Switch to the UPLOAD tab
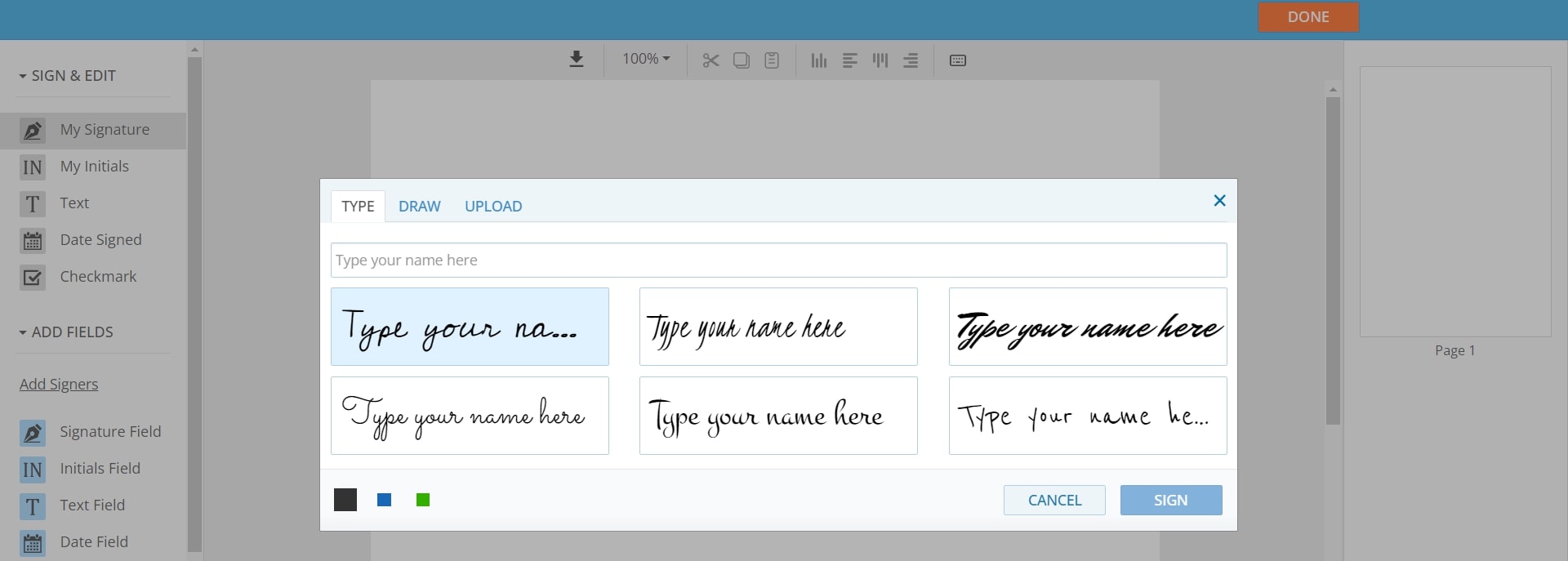 coord(493,207)
